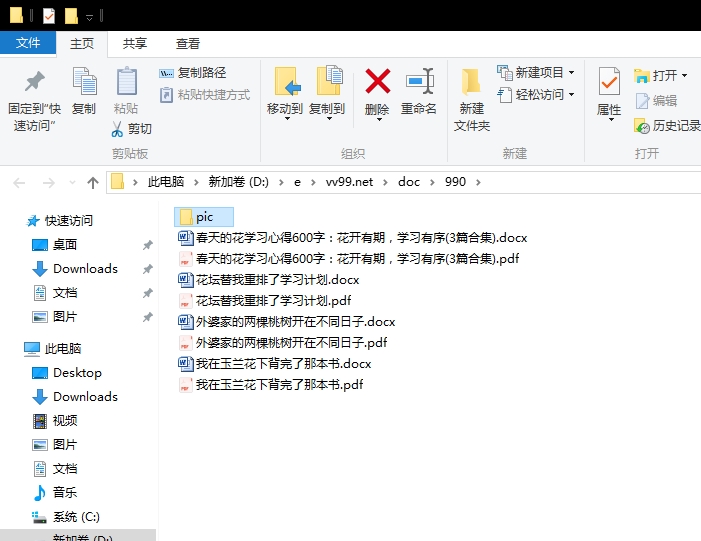Click the Back navigation arrow

point(19,183)
